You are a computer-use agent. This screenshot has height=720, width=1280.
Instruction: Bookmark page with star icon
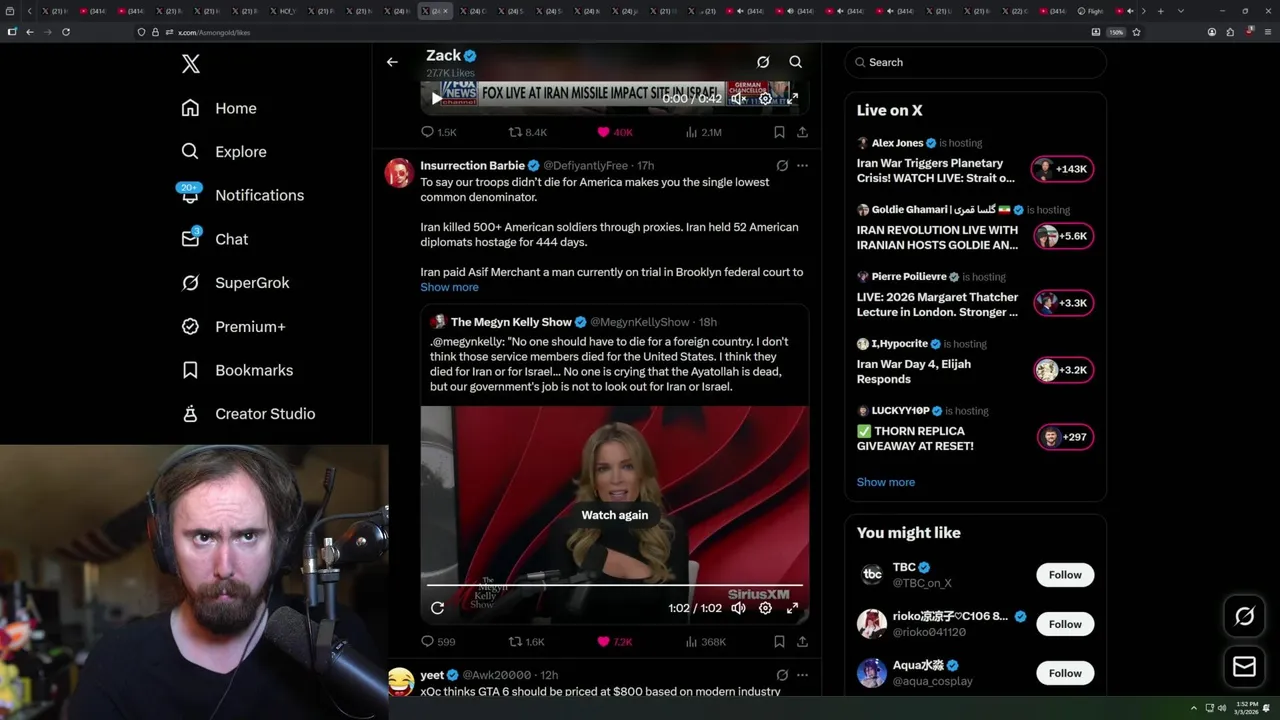[1136, 32]
